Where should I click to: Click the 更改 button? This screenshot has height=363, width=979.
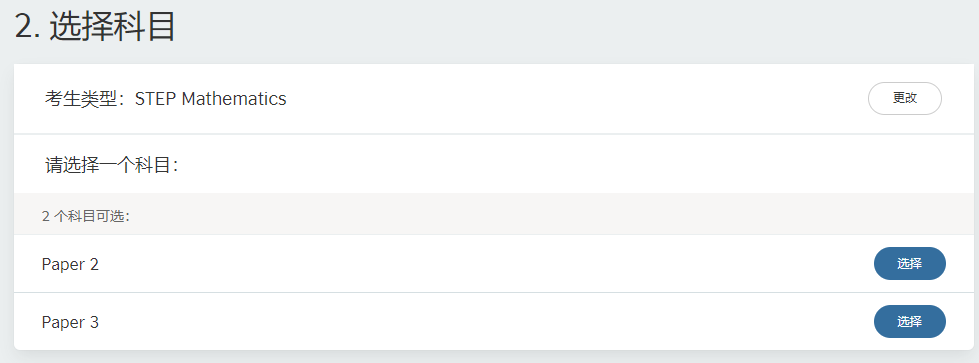click(904, 99)
